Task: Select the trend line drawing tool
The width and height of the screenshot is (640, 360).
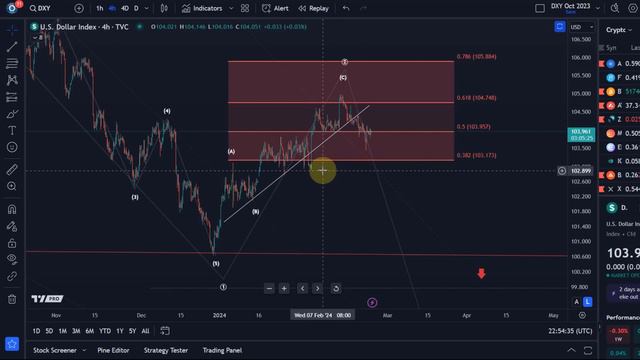Action: pyautogui.click(x=12, y=47)
